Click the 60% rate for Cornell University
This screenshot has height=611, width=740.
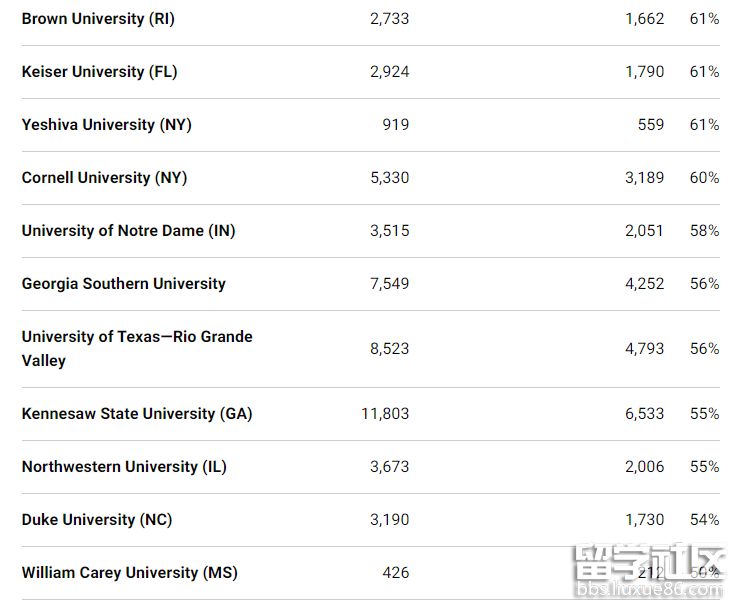704,178
